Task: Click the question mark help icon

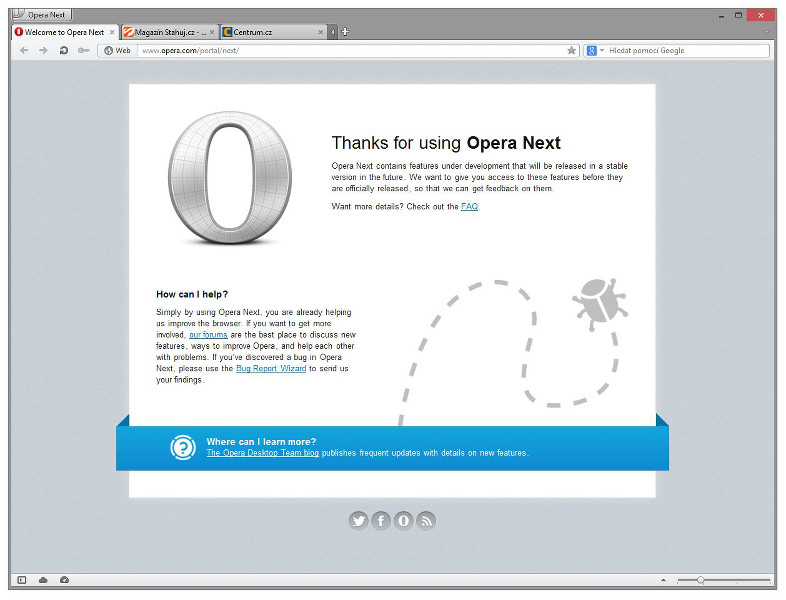Action: point(183,448)
